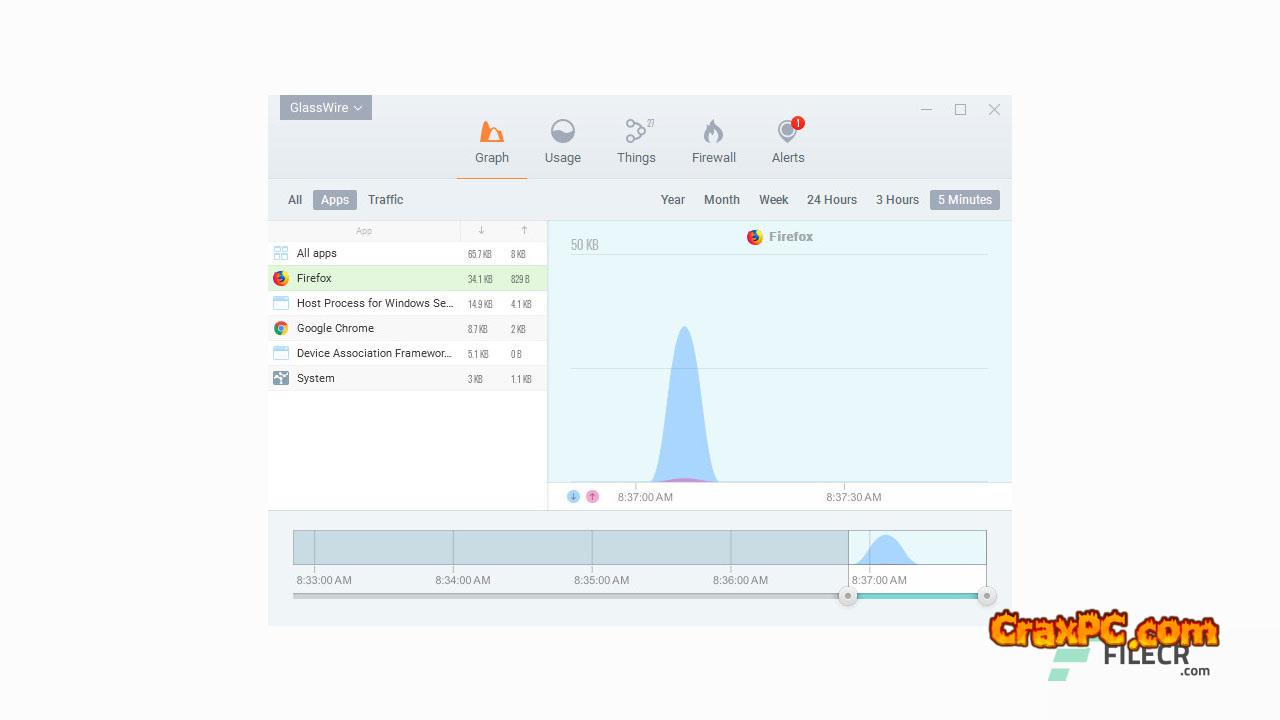Select Host Process for Windows Services row
This screenshot has height=720, width=1280.
coord(375,303)
